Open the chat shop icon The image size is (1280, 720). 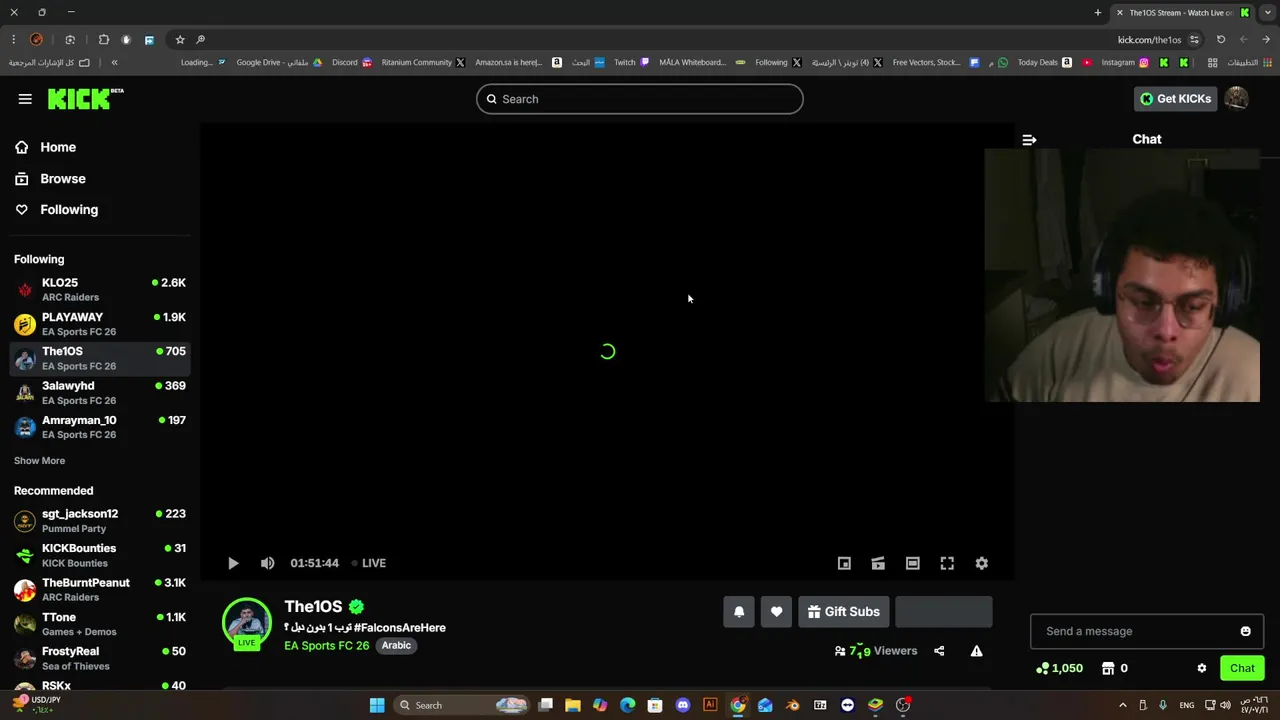(x=1108, y=668)
